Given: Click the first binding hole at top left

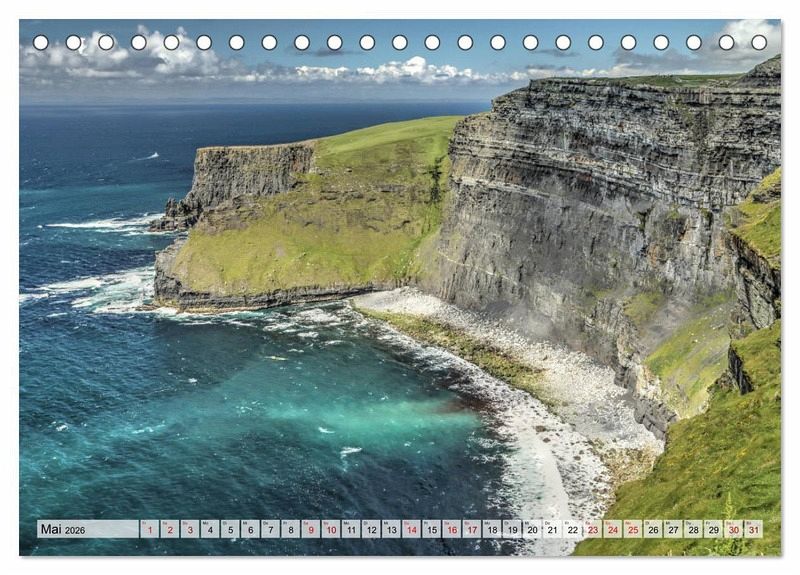Looking at the screenshot, I should pos(41,43).
